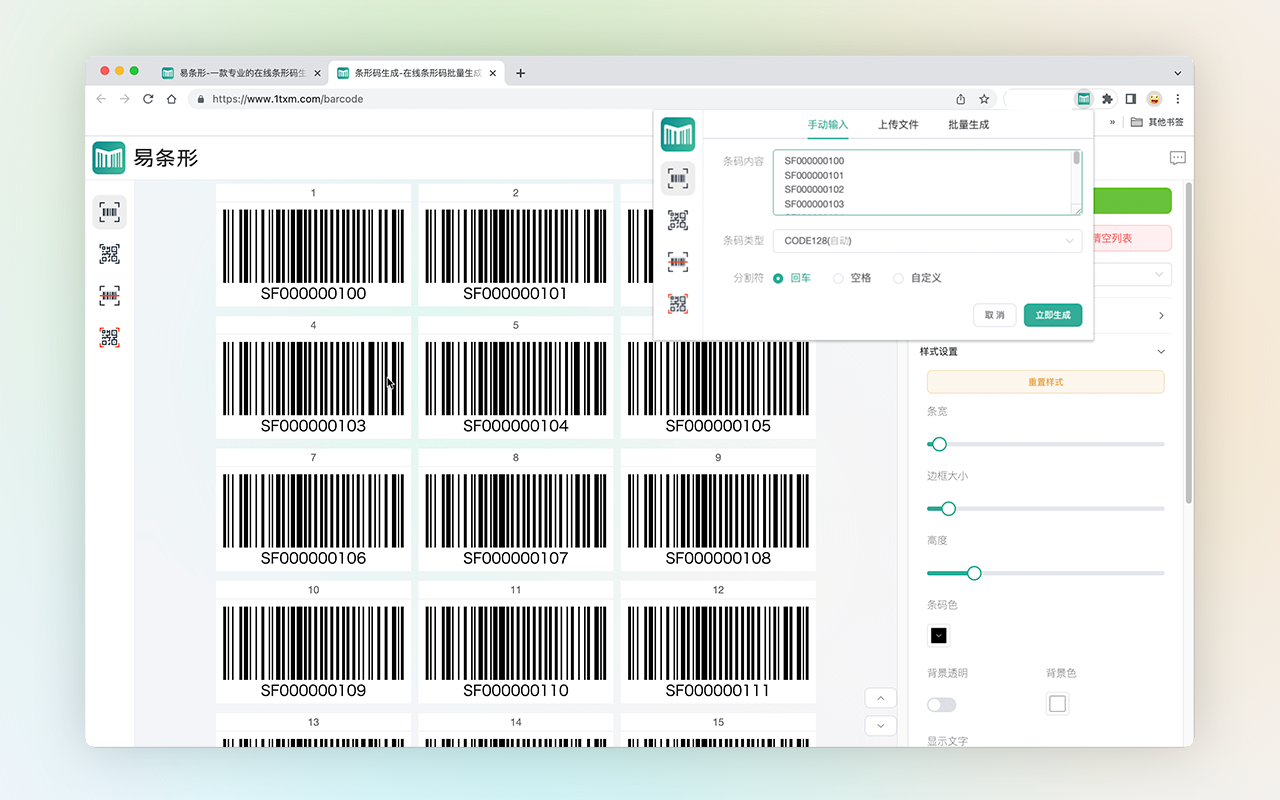Collapse the 样式设置 section

1160,352
